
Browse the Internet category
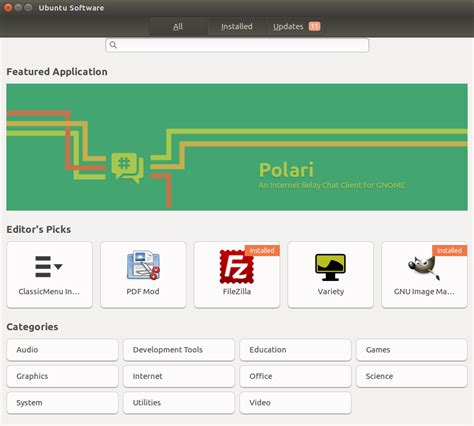179,376
